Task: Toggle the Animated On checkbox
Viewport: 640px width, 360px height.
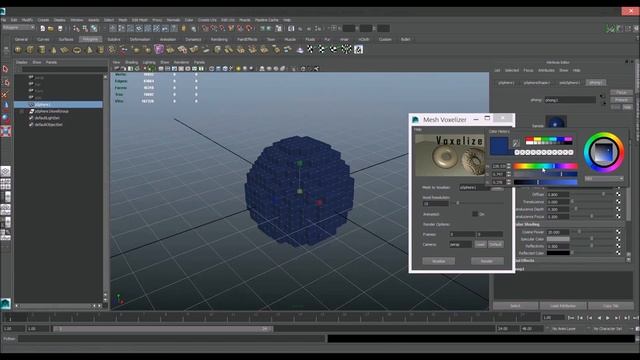Action: point(475,214)
